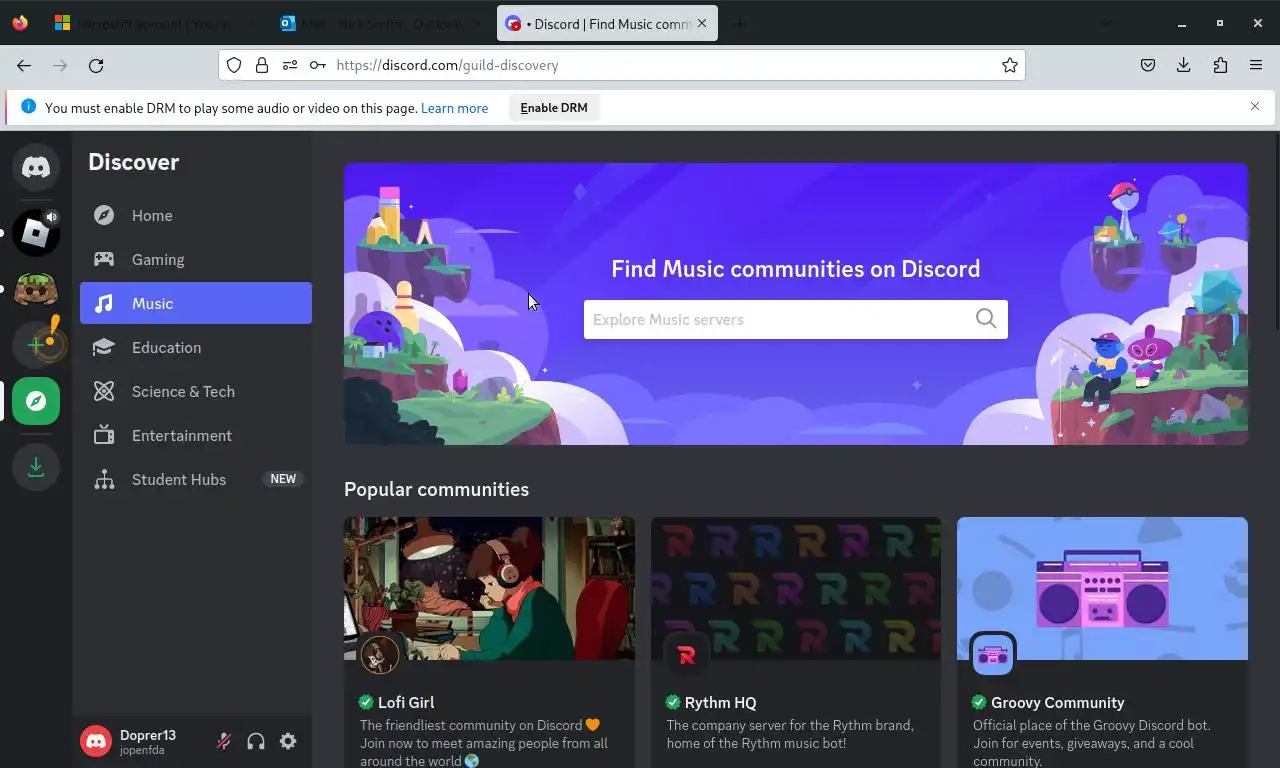Open the Roblox server in server list

pyautogui.click(x=36, y=233)
